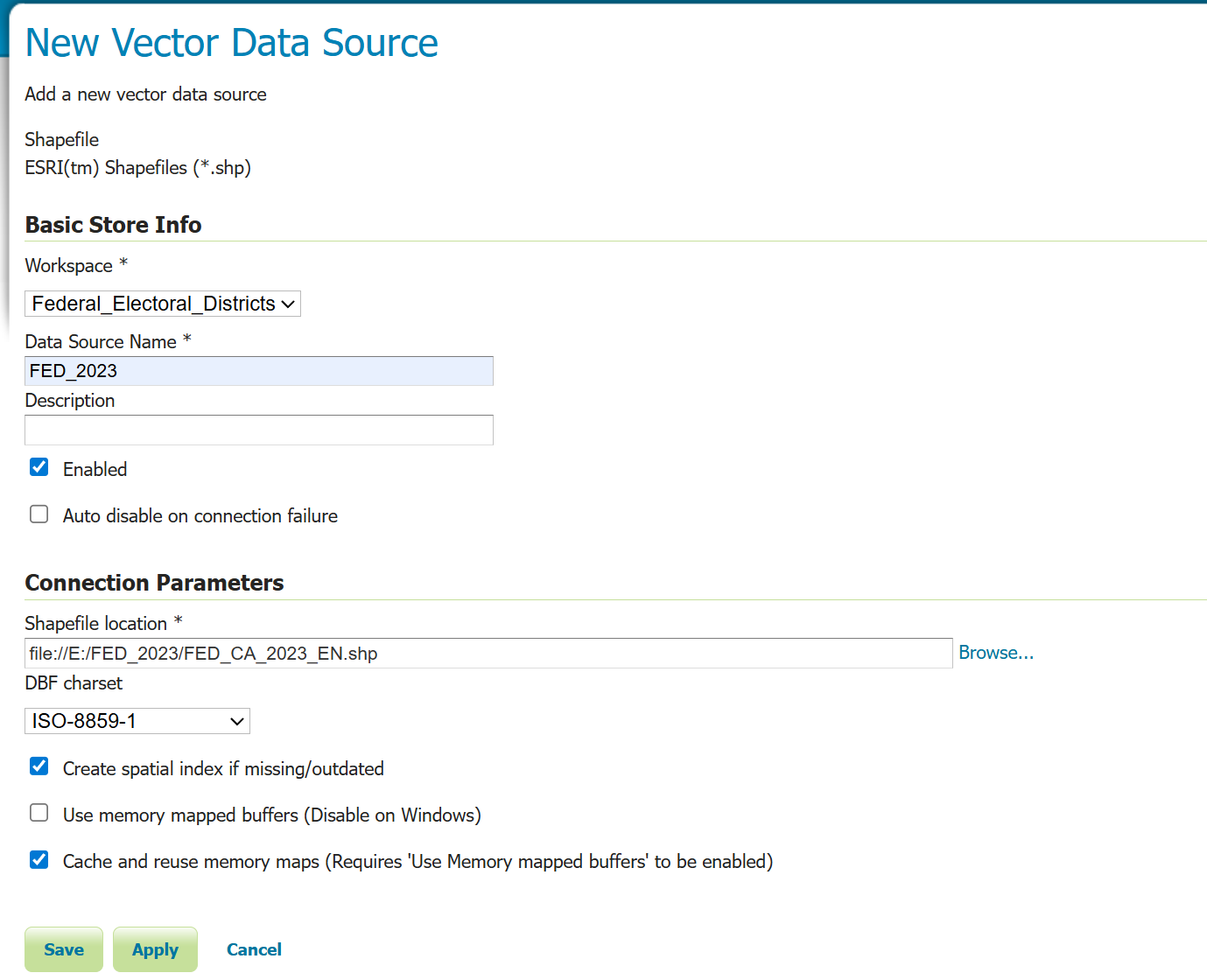Open Browse... to pick a shapefile
1207x980 pixels.
click(x=996, y=653)
